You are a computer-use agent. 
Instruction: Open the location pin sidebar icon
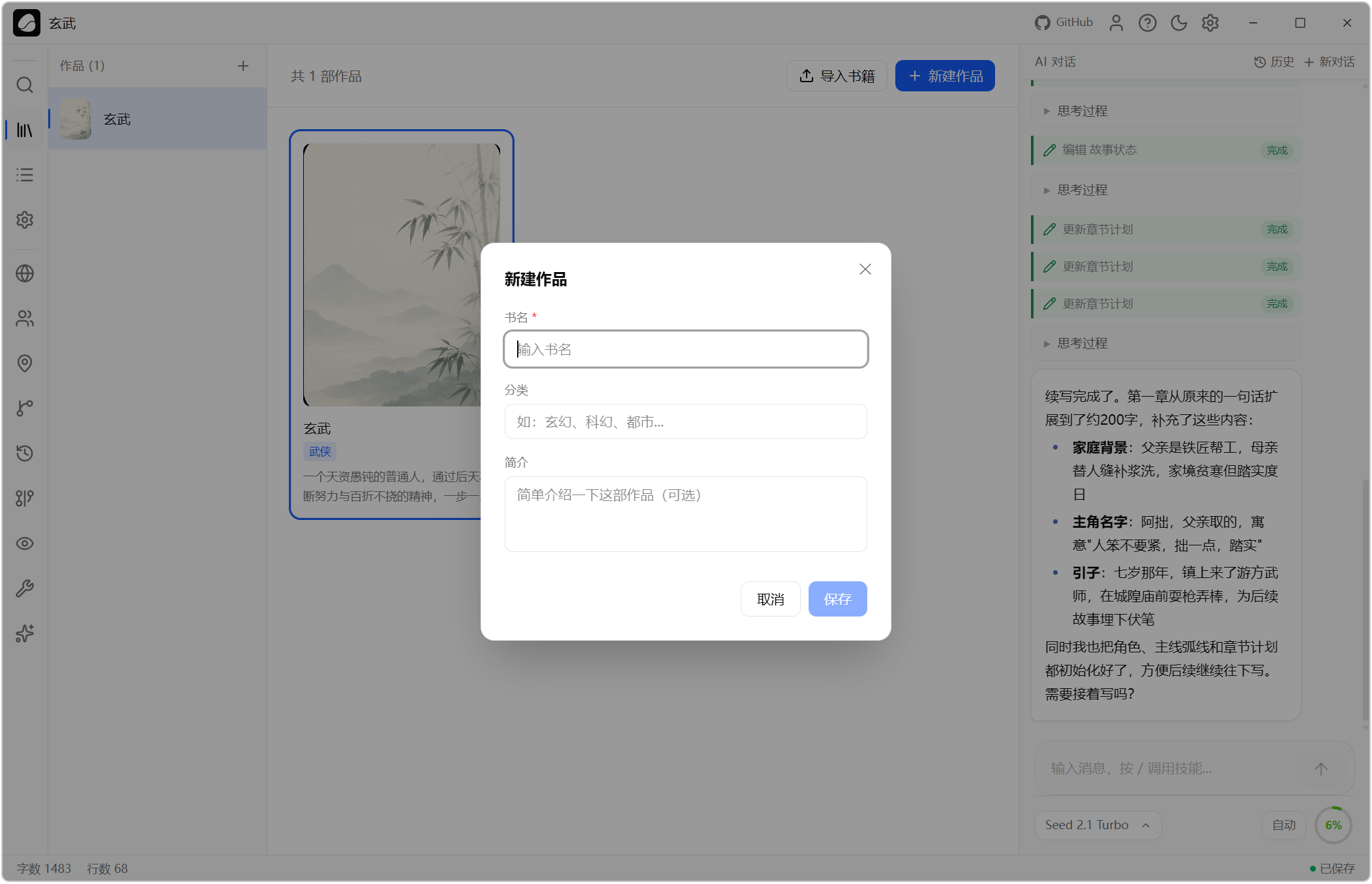[x=25, y=363]
